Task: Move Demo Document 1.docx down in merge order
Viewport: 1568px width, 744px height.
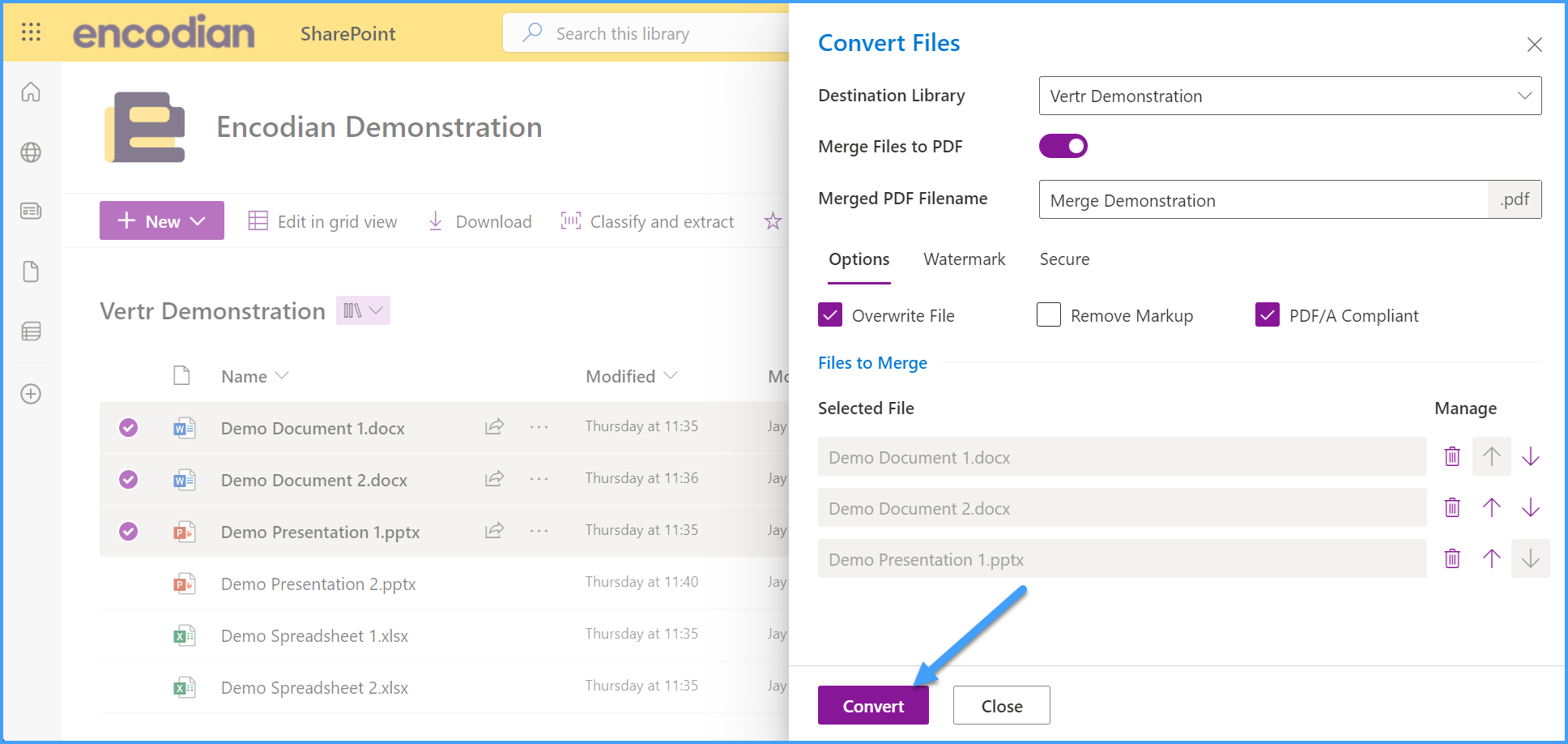Action: pyautogui.click(x=1531, y=456)
